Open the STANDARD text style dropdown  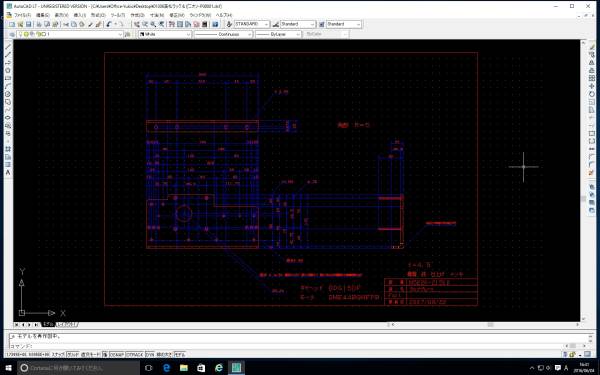(x=251, y=24)
